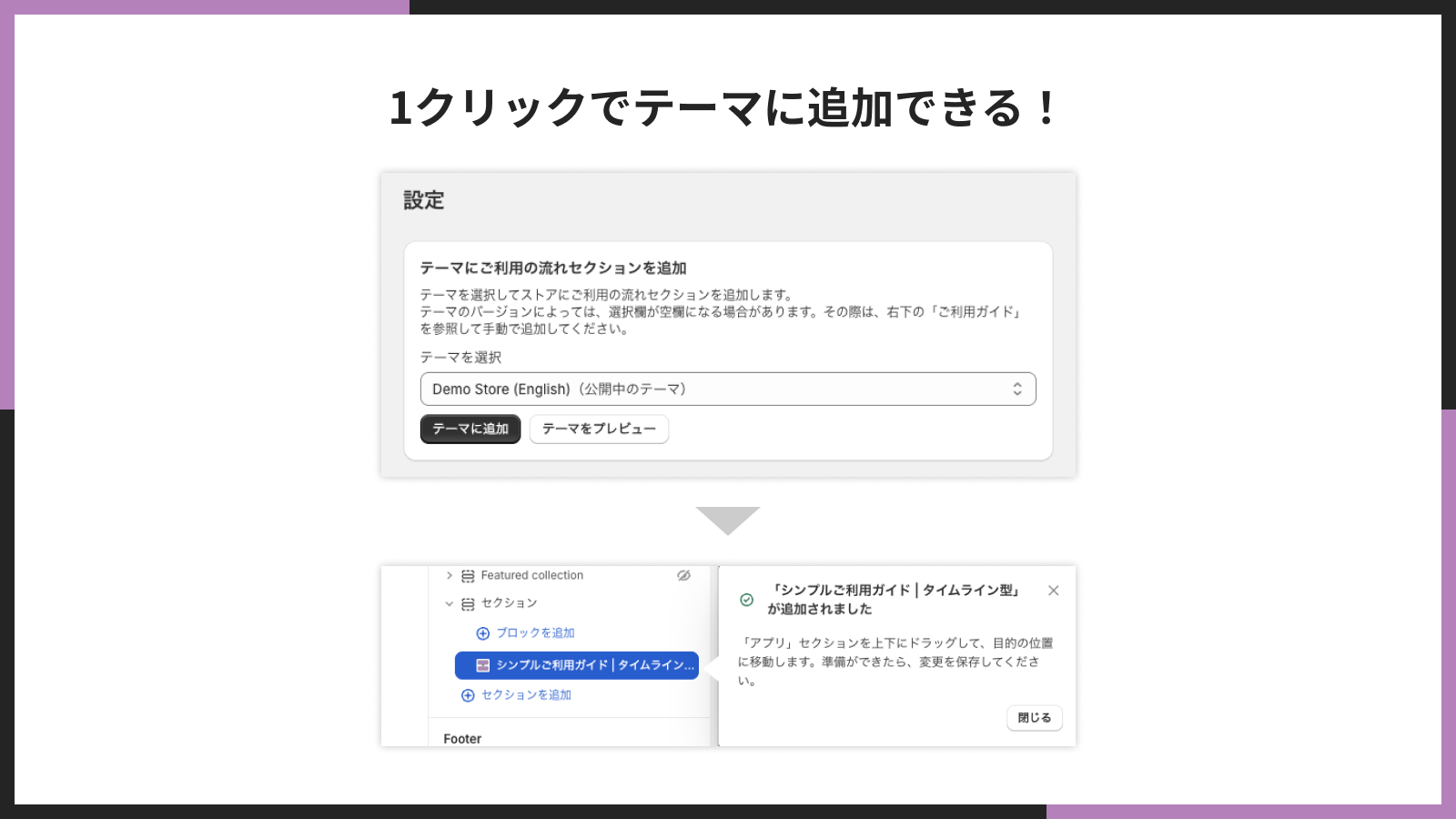Select the Footer section

461,738
